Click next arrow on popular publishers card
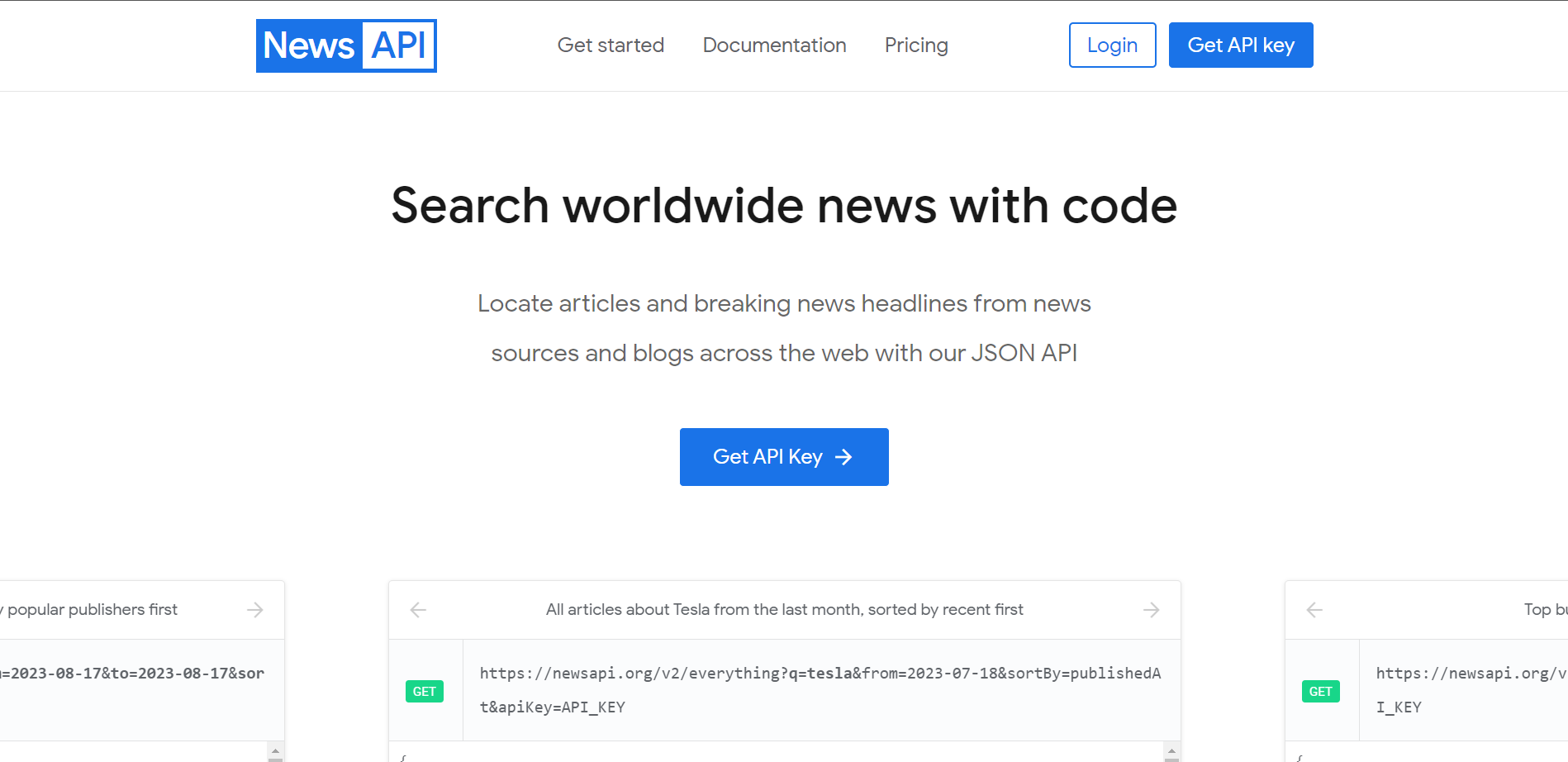The image size is (1568, 762). (254, 610)
